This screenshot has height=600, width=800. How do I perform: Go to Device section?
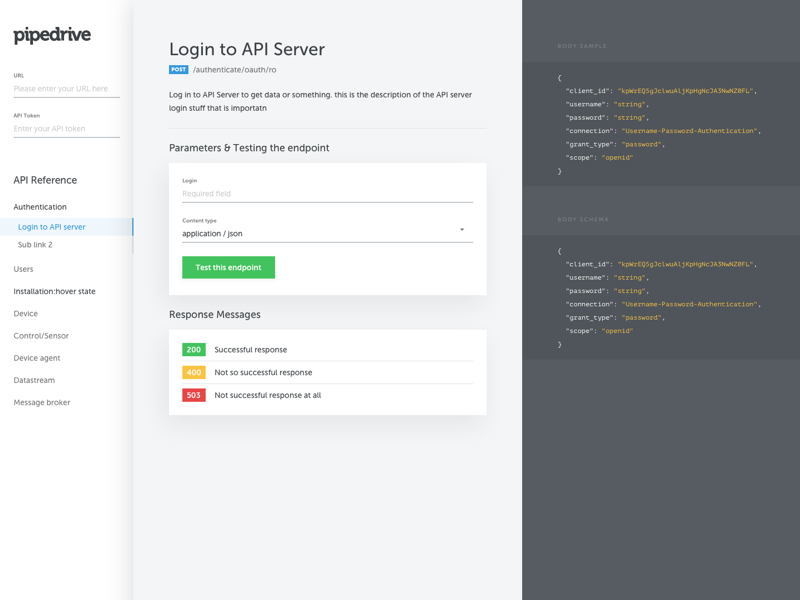pos(26,314)
